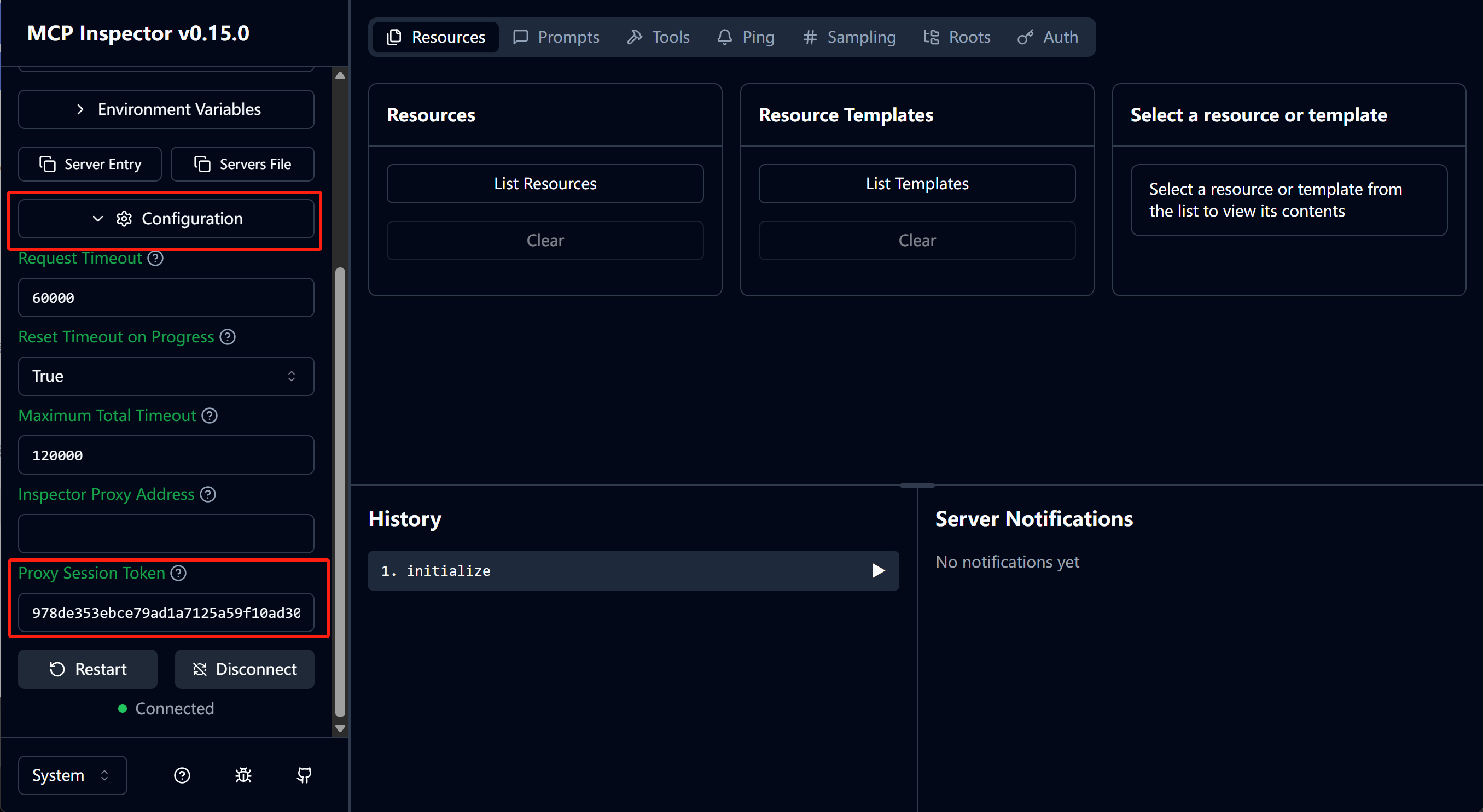Show help for Maximum Total Timeout
The height and width of the screenshot is (812, 1483).
point(210,416)
